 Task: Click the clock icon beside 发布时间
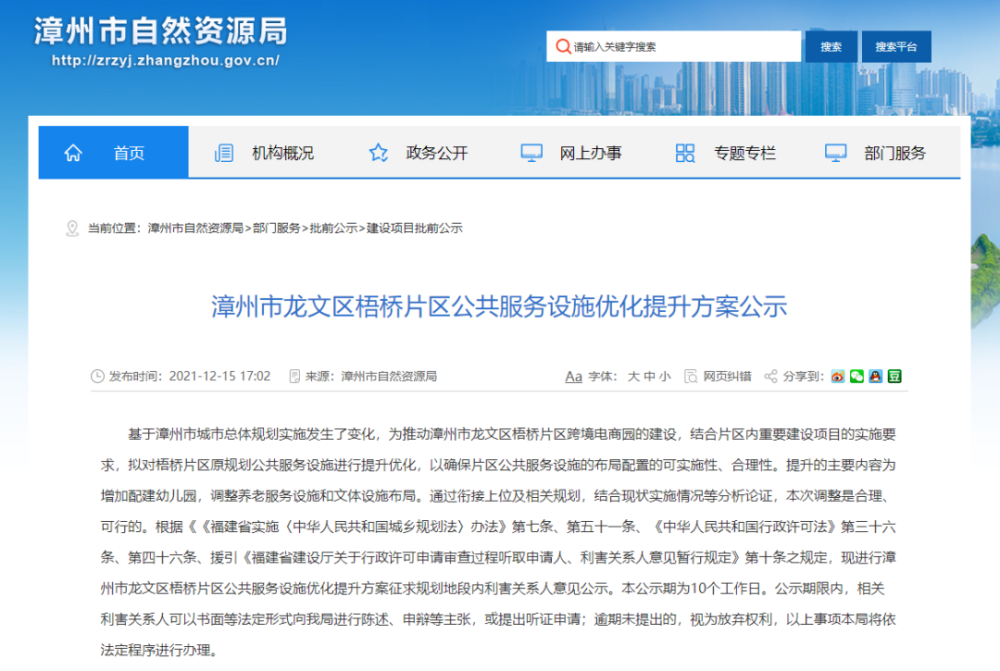pos(98,376)
